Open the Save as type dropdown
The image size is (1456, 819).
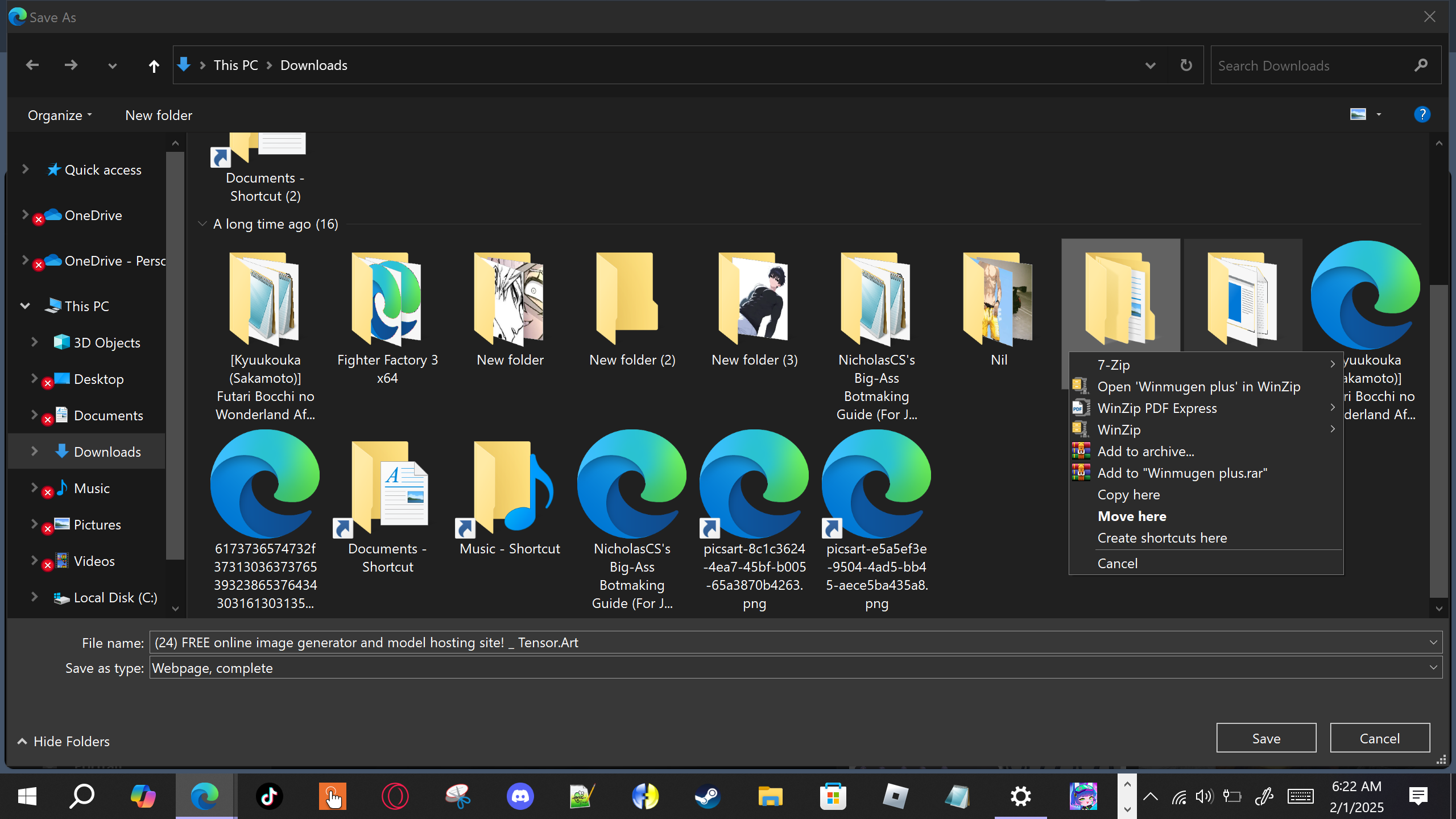(1433, 668)
